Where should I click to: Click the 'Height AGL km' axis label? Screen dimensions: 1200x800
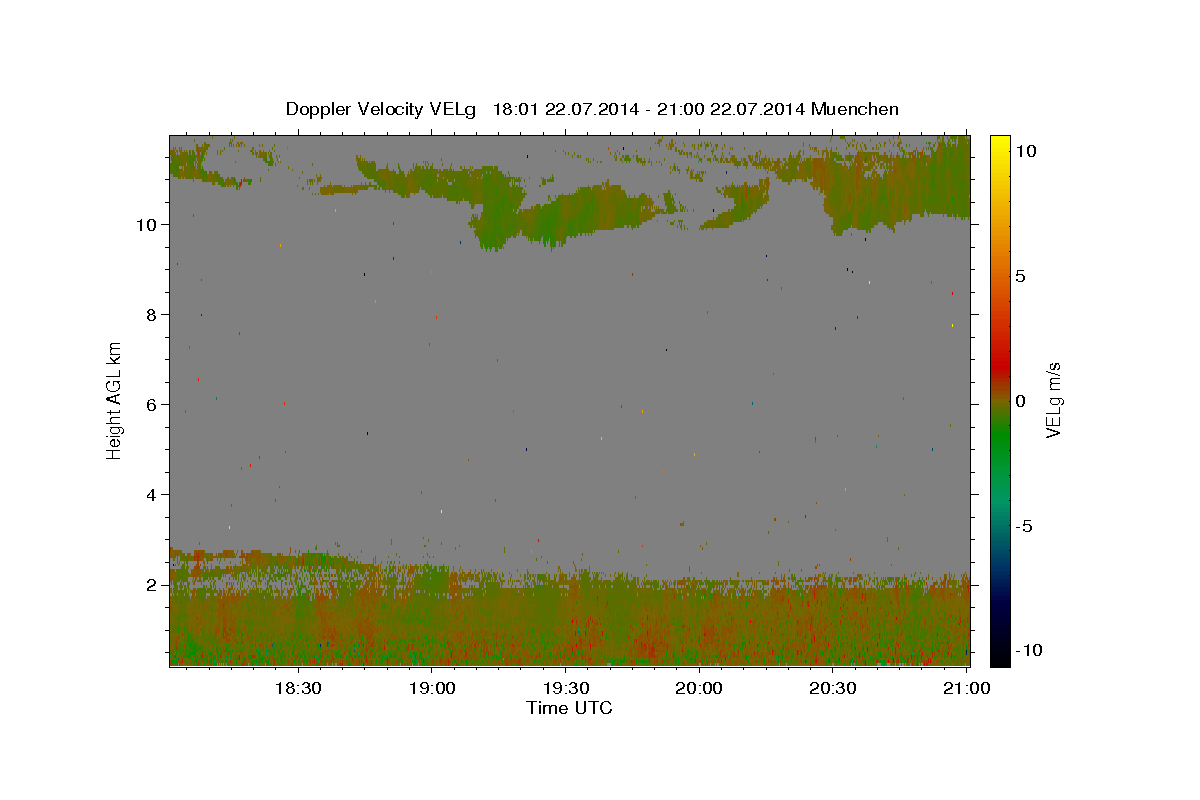115,400
